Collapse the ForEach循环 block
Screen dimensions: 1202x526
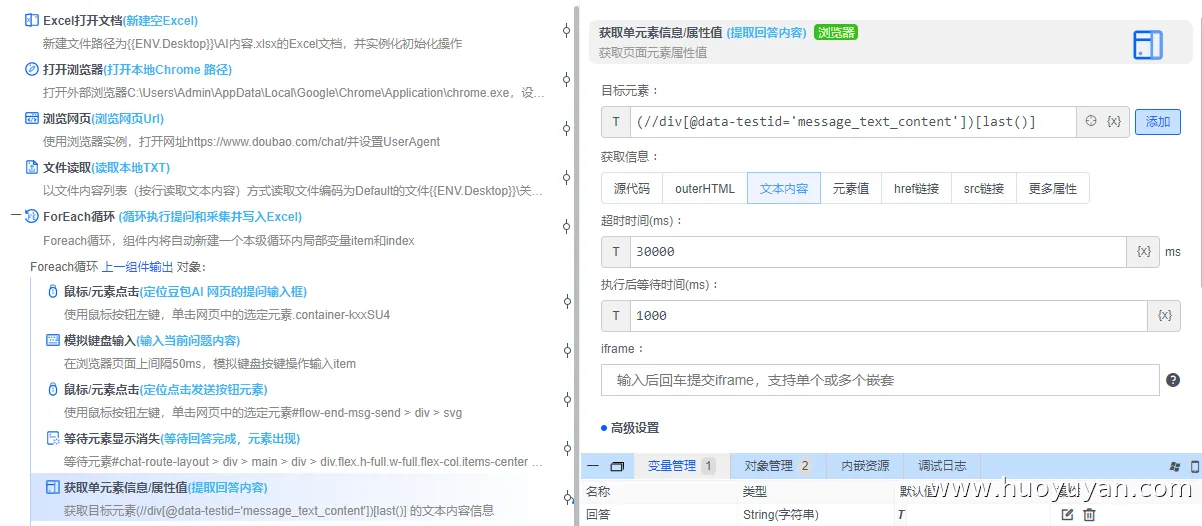(x=15, y=216)
